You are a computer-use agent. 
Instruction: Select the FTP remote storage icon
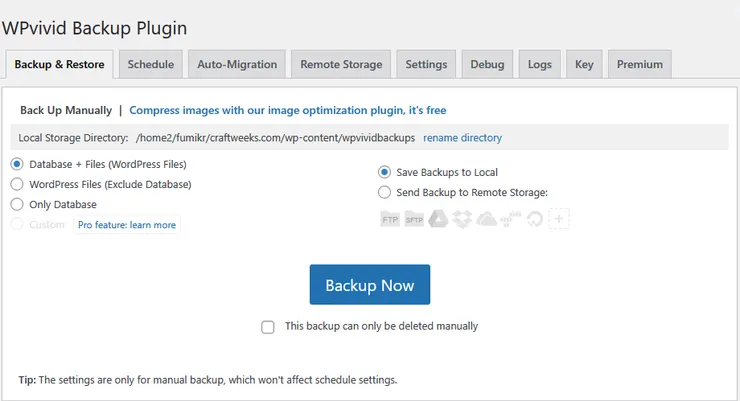(390, 219)
